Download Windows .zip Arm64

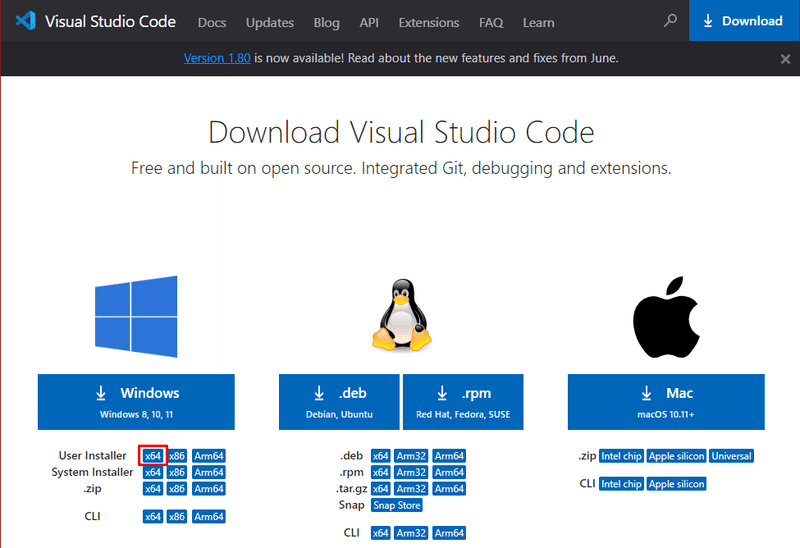(x=209, y=488)
